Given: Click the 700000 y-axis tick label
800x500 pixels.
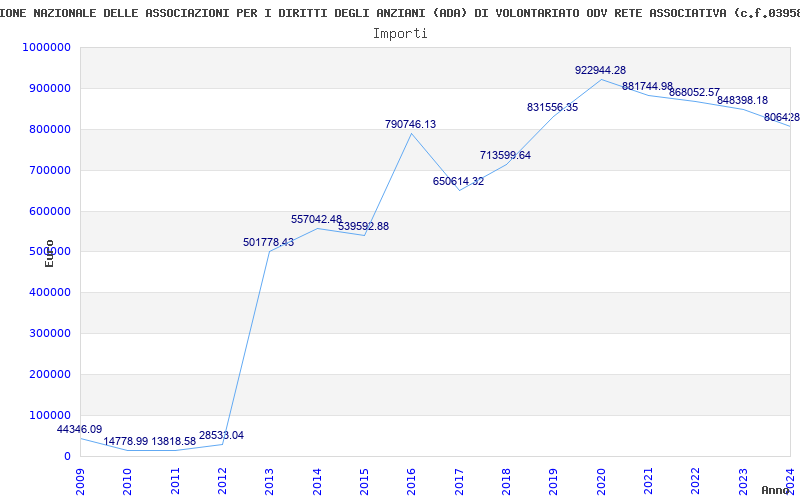Looking at the screenshot, I should pyautogui.click(x=49, y=170).
